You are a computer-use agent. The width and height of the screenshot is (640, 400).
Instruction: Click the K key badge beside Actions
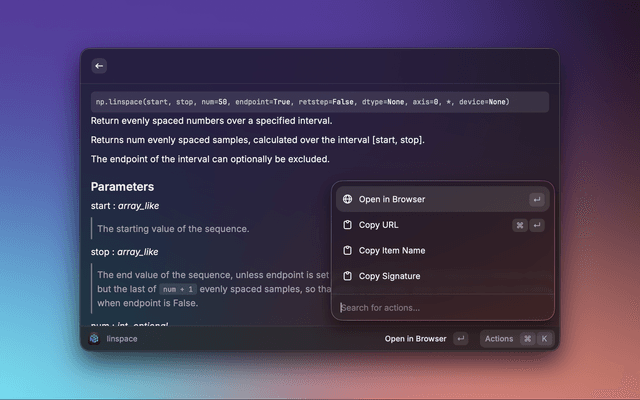pyautogui.click(x=544, y=339)
